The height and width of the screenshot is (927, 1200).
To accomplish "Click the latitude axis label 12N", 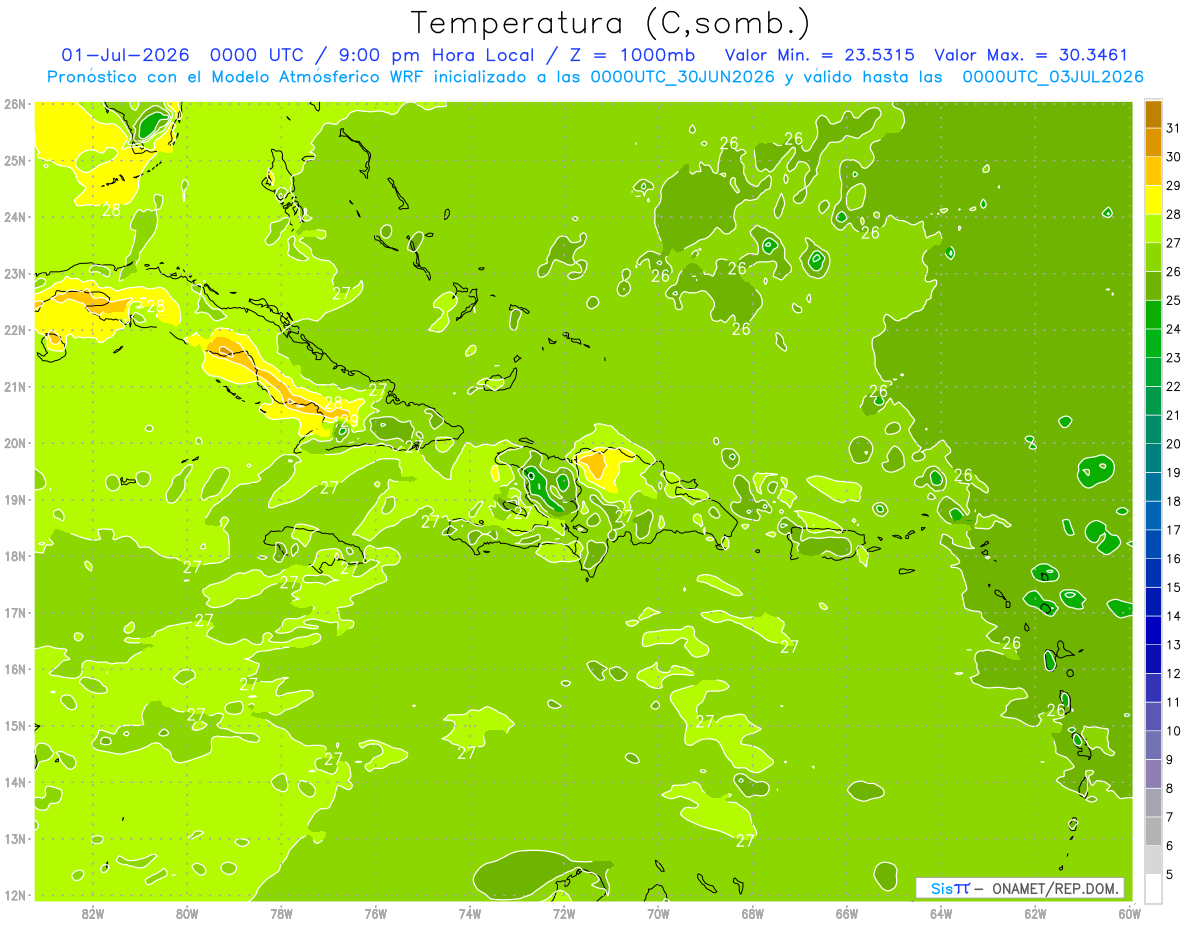I will [15, 895].
